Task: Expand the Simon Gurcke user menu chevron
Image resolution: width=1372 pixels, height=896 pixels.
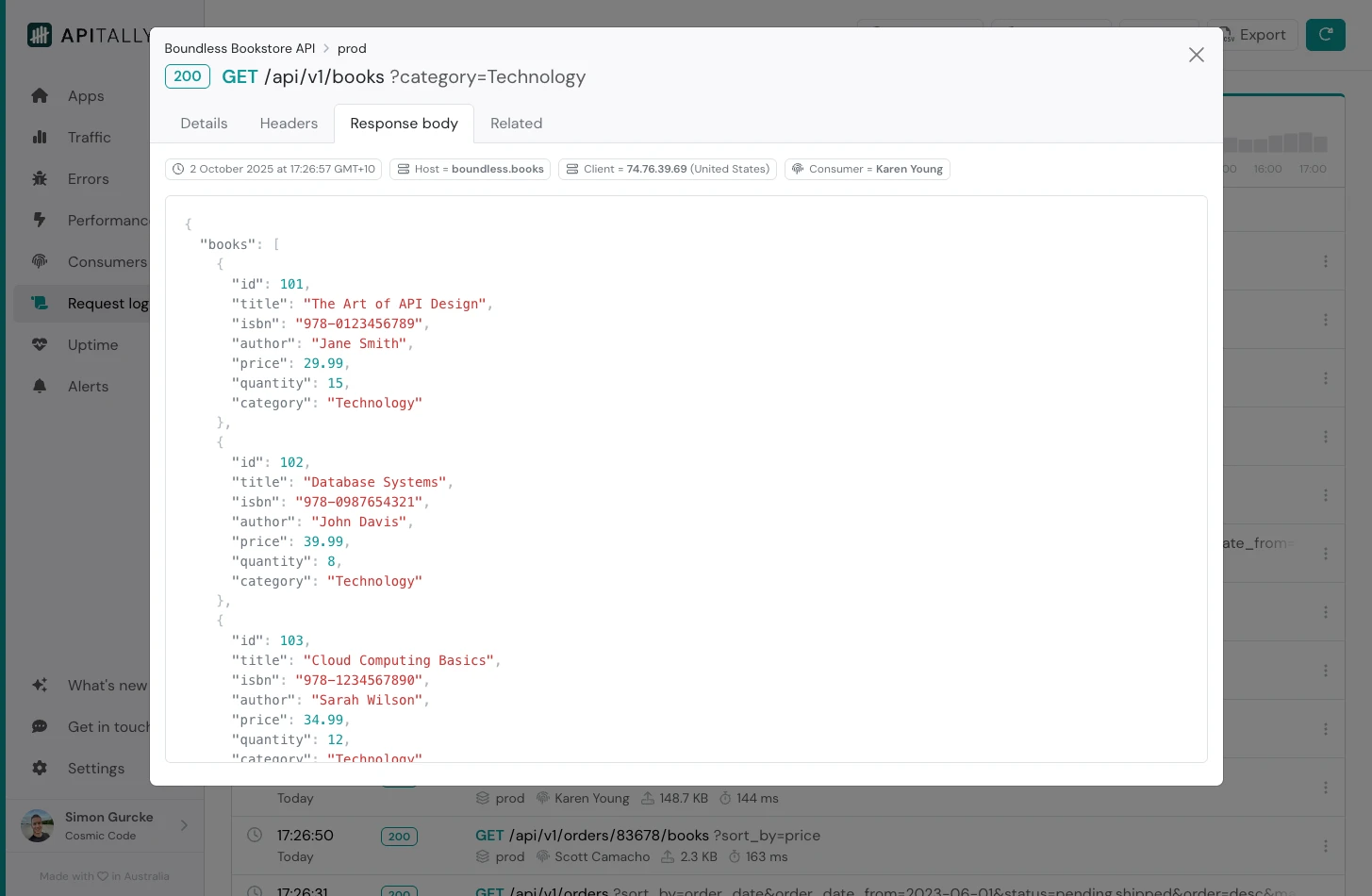Action: point(184,825)
